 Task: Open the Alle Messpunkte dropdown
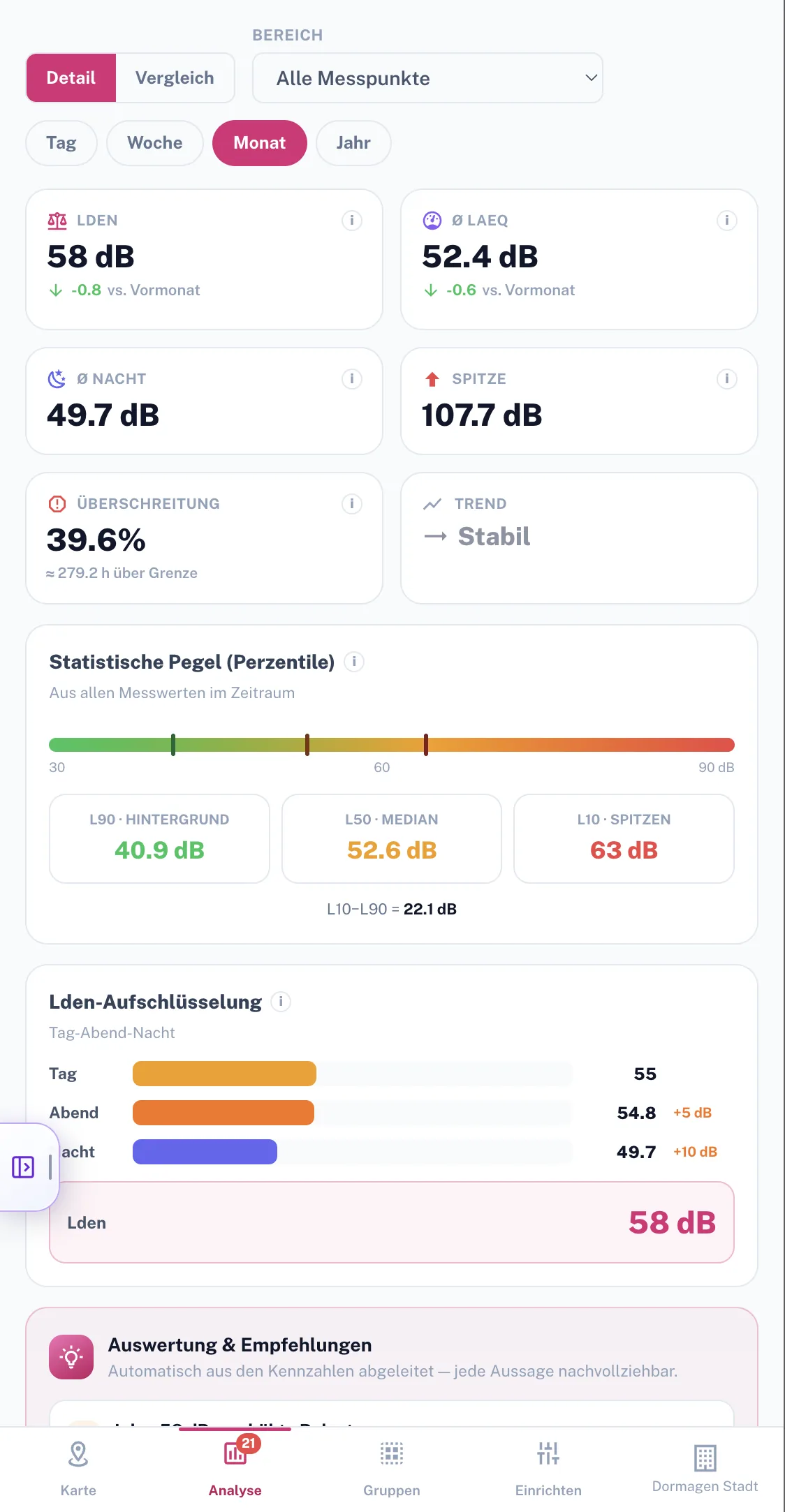[427, 78]
